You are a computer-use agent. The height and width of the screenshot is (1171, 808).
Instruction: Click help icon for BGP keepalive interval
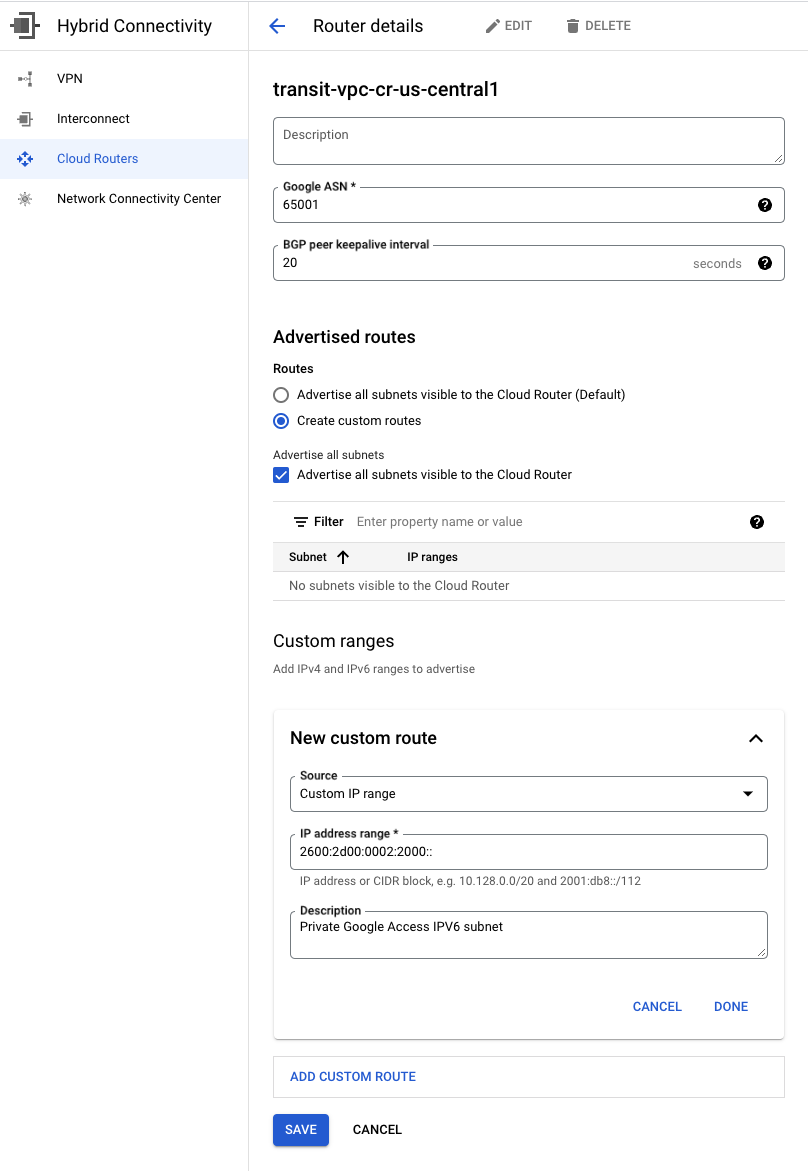764,263
